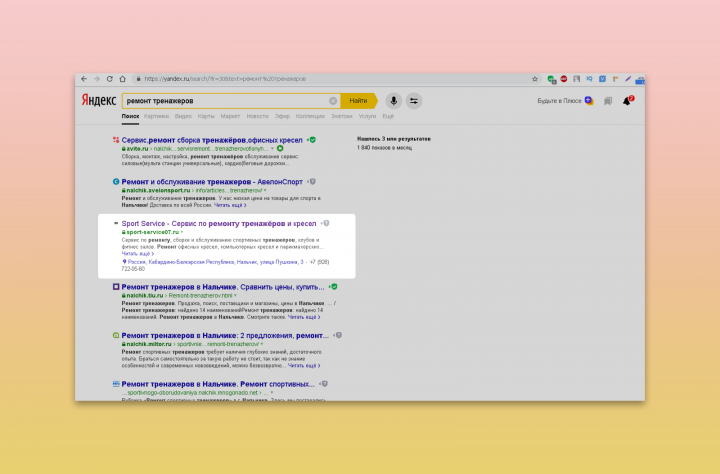Image resolution: width=720 pixels, height=474 pixels.
Task: Open the Yandex logo home link
Action: coord(99,100)
